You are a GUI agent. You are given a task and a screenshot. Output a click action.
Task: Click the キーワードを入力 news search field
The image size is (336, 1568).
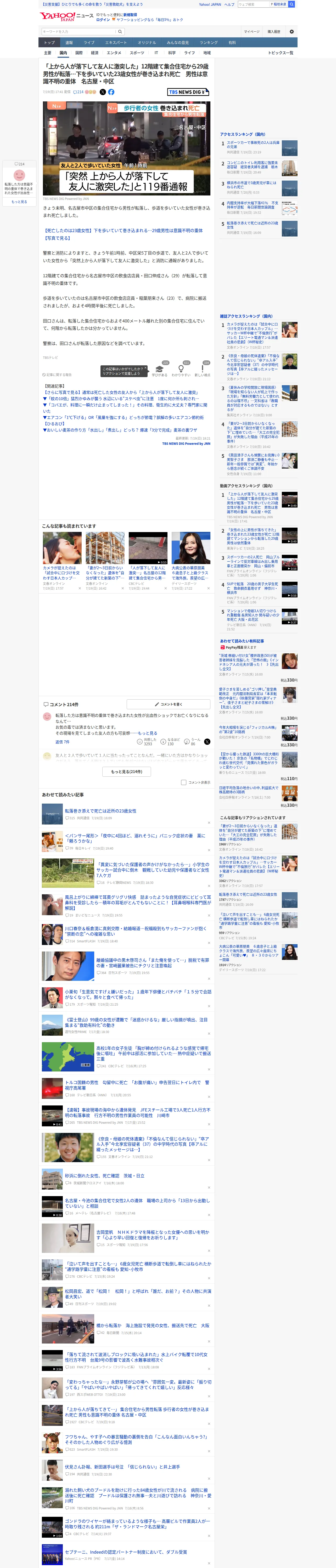[79, 32]
